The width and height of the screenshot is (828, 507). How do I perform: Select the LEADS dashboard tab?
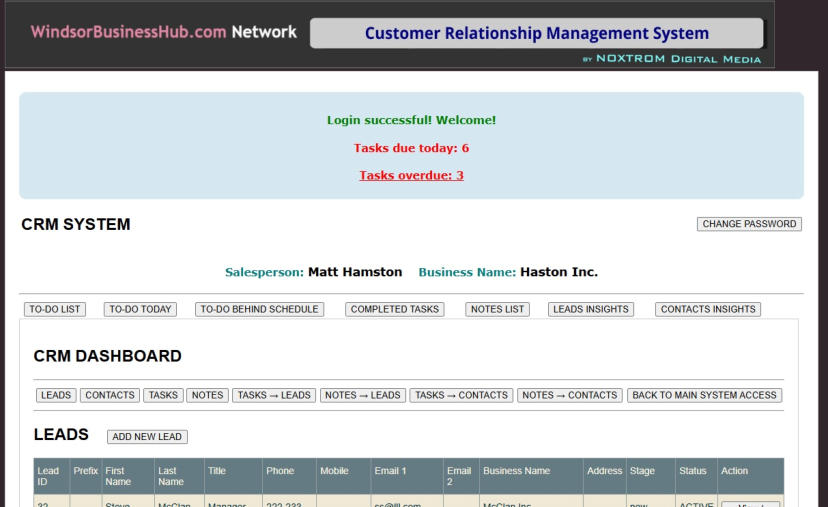pyautogui.click(x=56, y=395)
